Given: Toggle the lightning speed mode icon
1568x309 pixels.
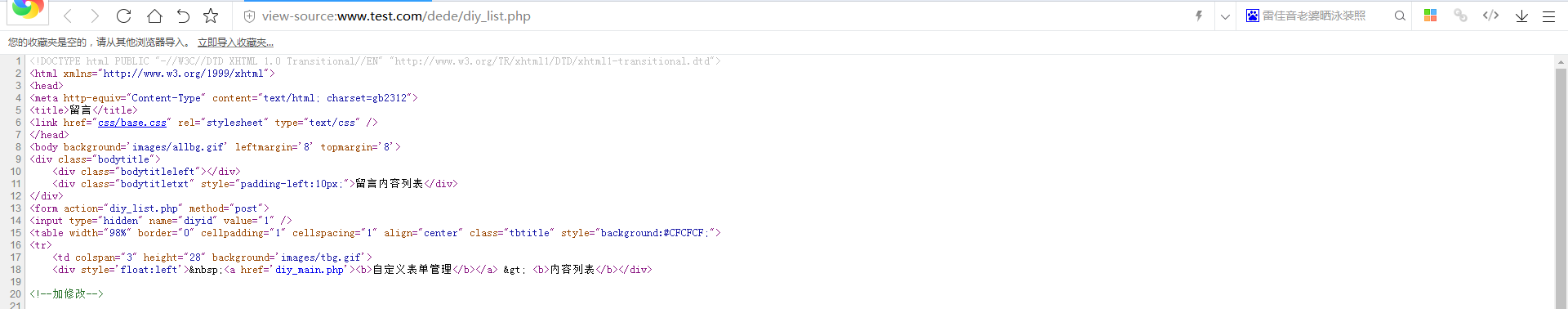Looking at the screenshot, I should 1199,16.
